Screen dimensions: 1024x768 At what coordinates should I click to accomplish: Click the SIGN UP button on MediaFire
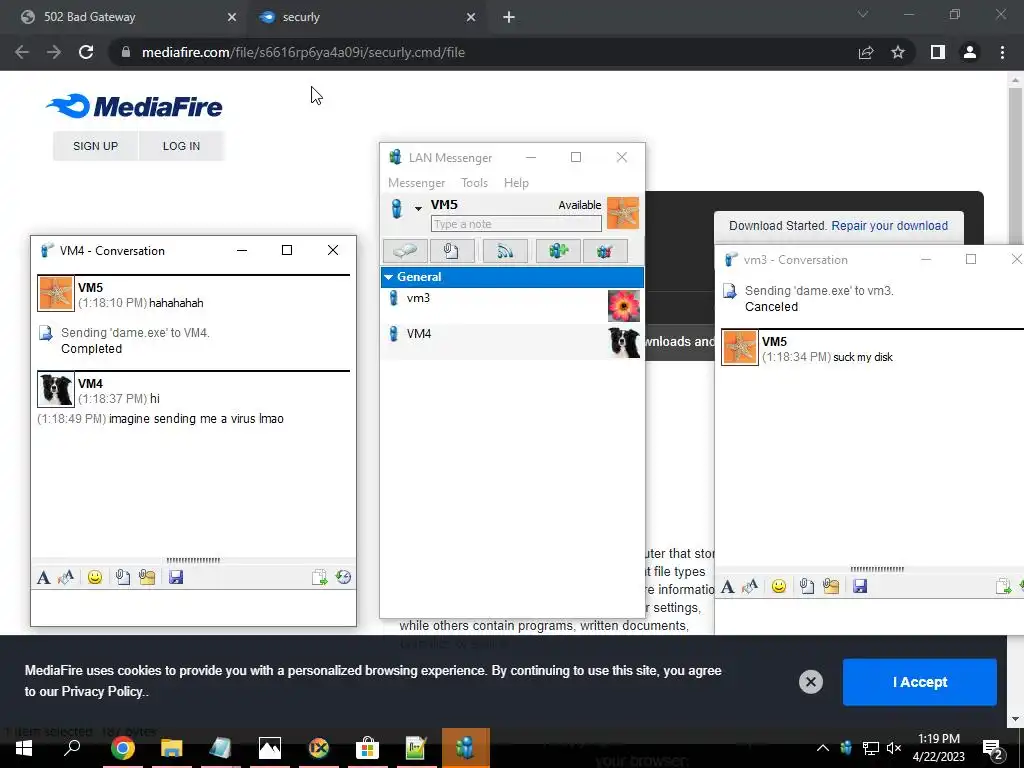click(x=95, y=146)
